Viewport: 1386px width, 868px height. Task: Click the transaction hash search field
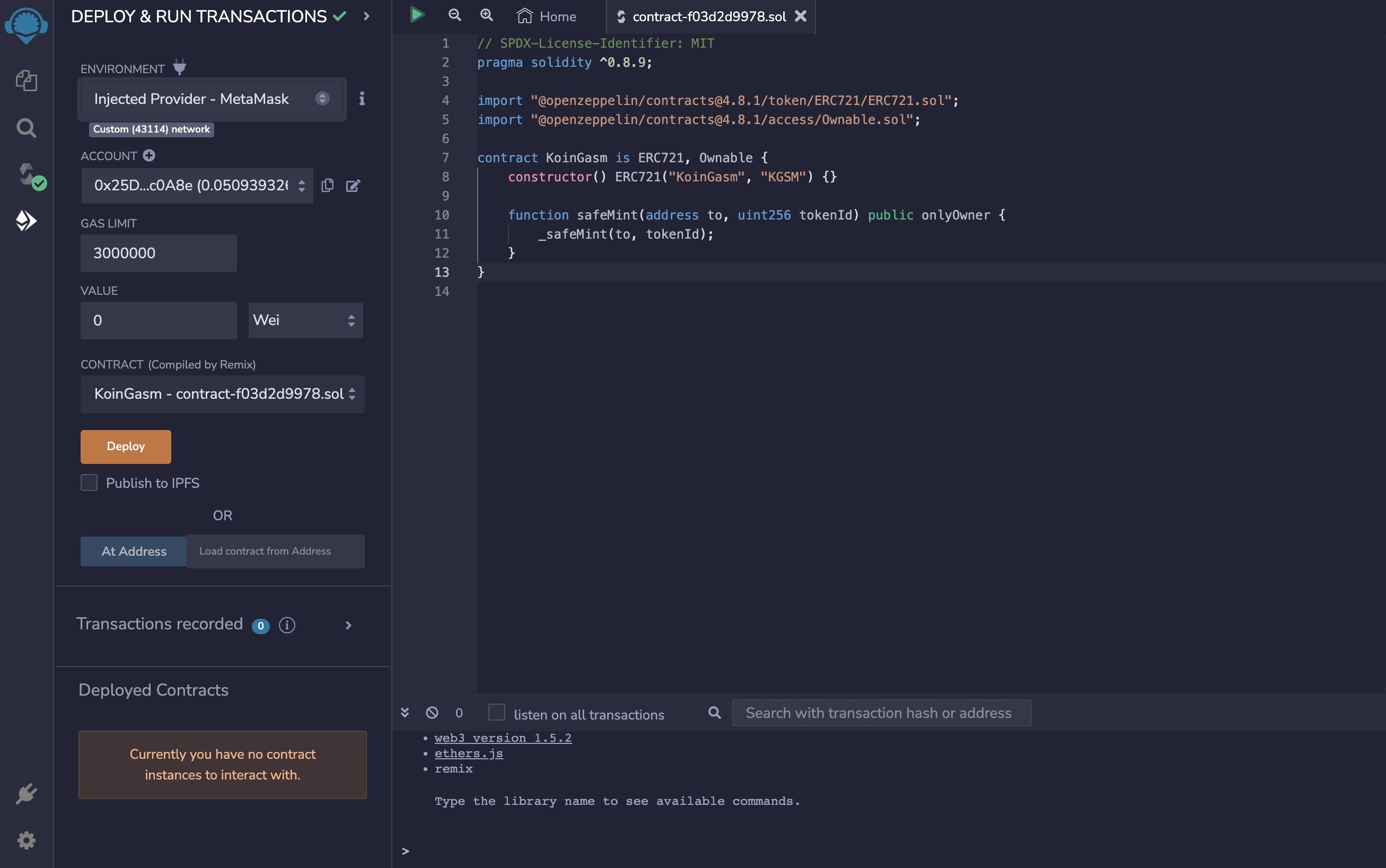coord(881,713)
